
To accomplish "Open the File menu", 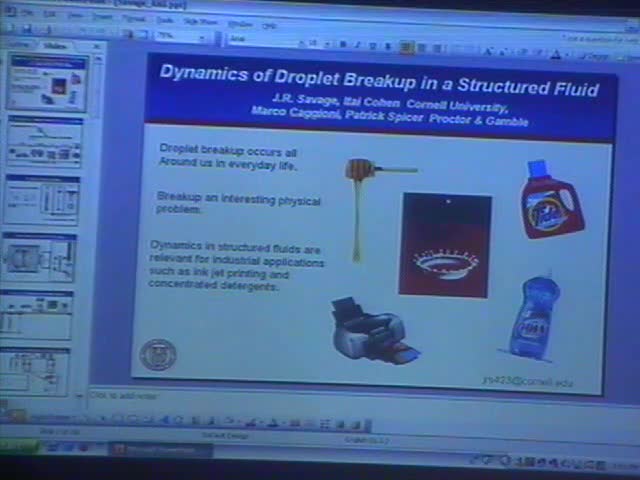I will (28, 13).
